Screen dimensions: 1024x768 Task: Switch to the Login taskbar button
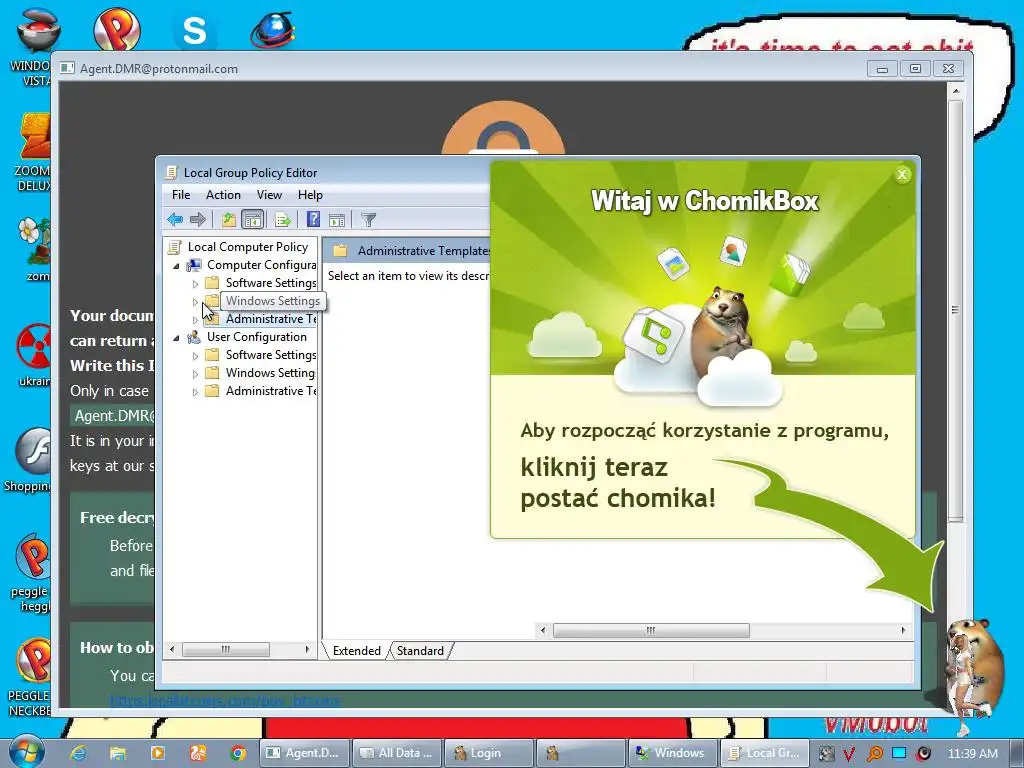coord(488,753)
